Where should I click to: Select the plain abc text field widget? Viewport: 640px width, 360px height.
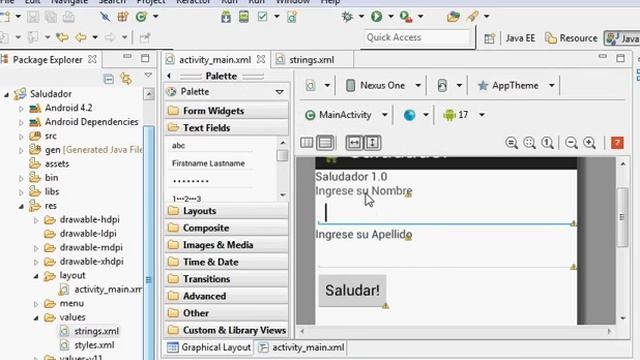(178, 145)
